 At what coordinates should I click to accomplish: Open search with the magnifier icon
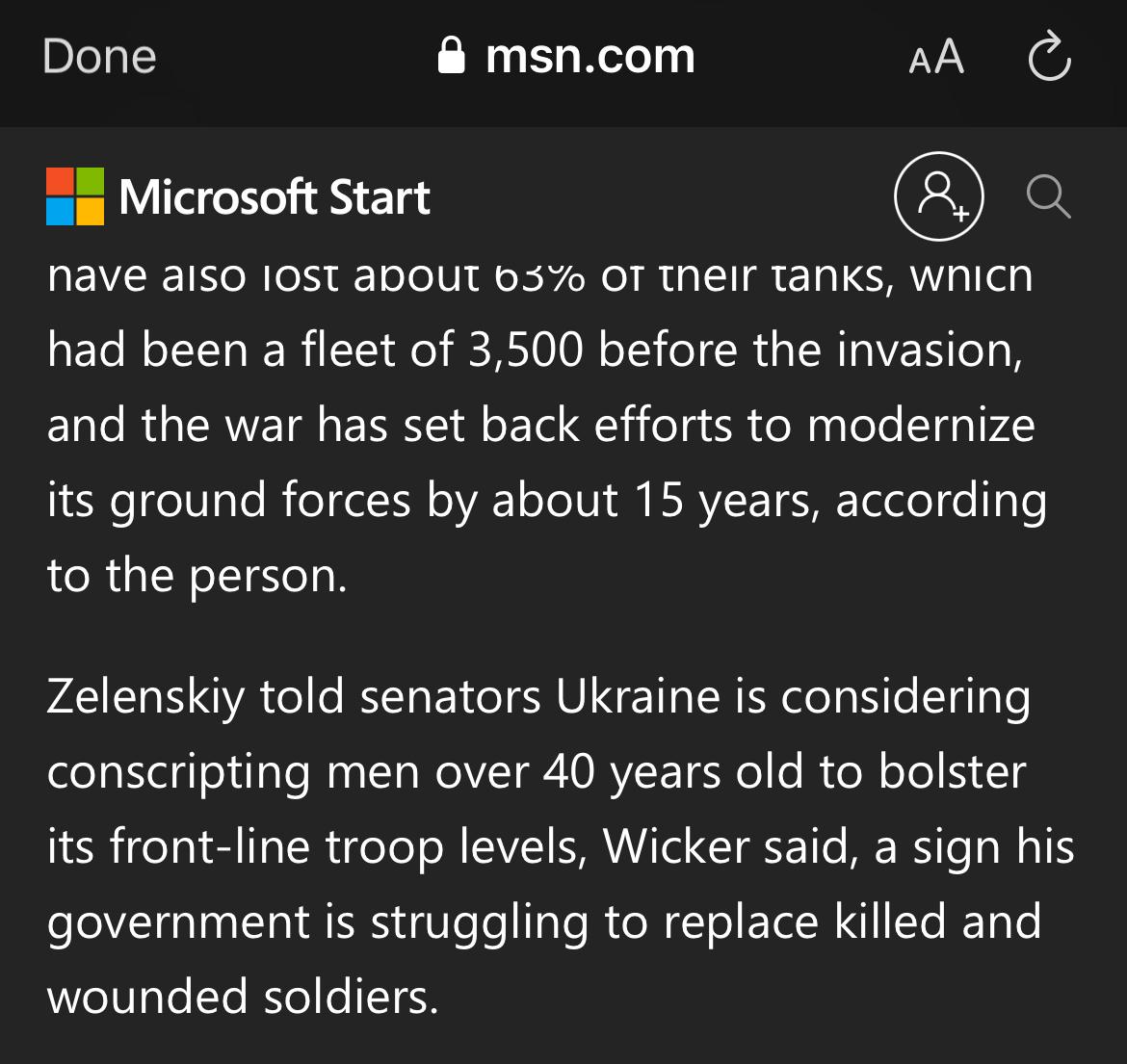click(1049, 196)
